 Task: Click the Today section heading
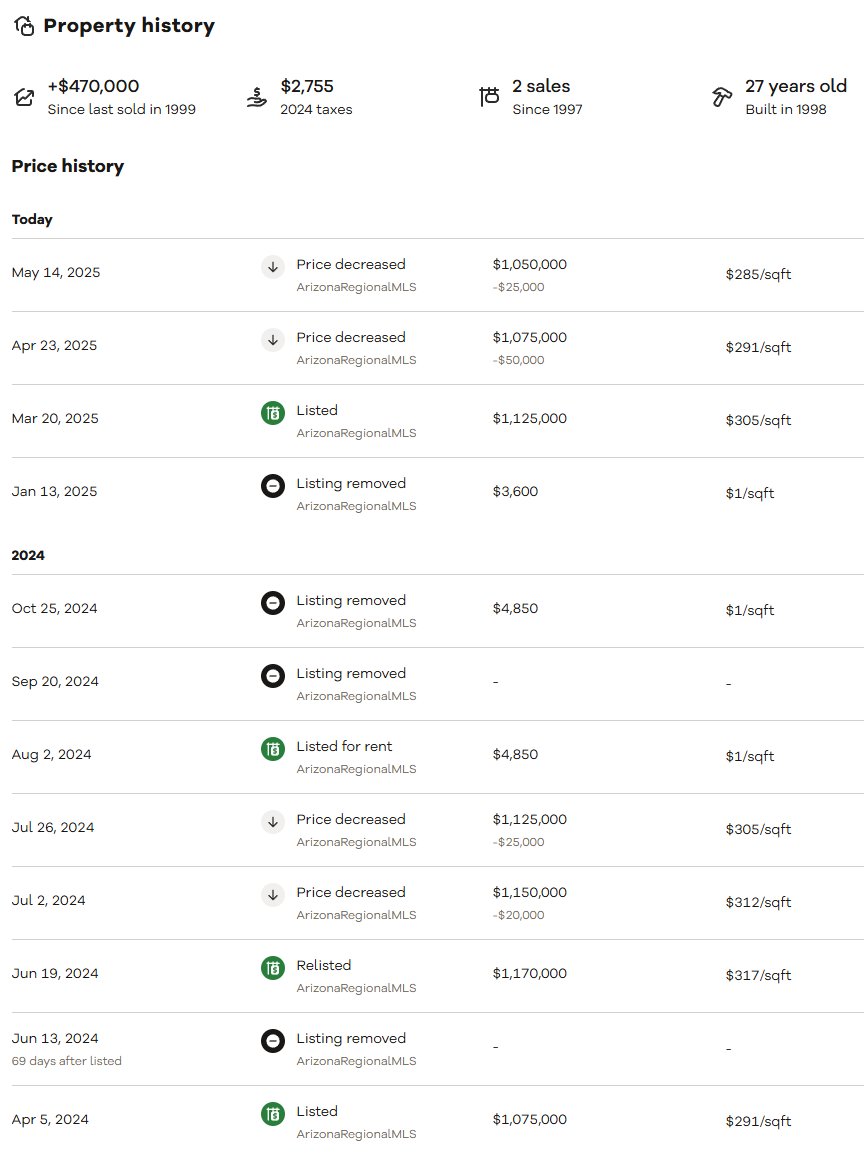(32, 219)
